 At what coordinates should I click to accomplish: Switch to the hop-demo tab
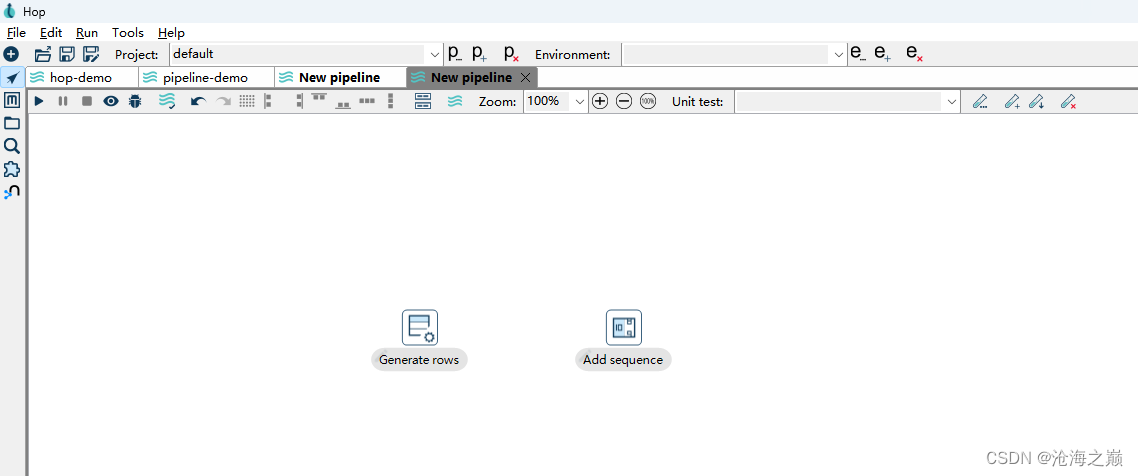coord(82,78)
